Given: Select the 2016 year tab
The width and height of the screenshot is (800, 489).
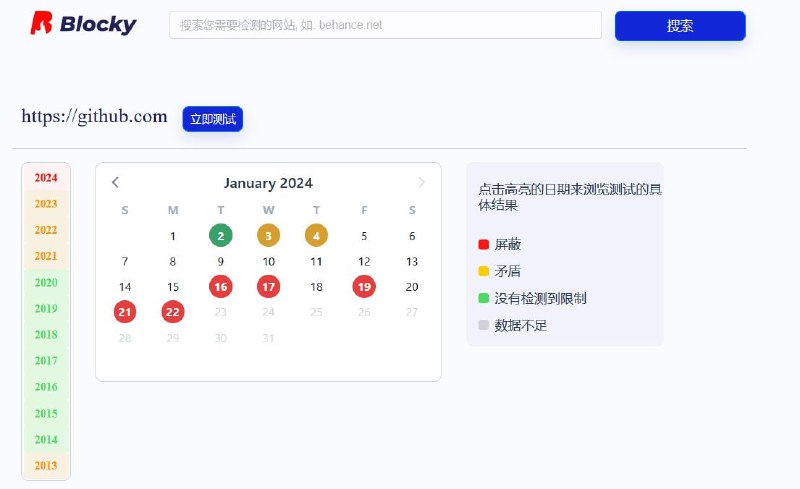Looking at the screenshot, I should tap(46, 387).
